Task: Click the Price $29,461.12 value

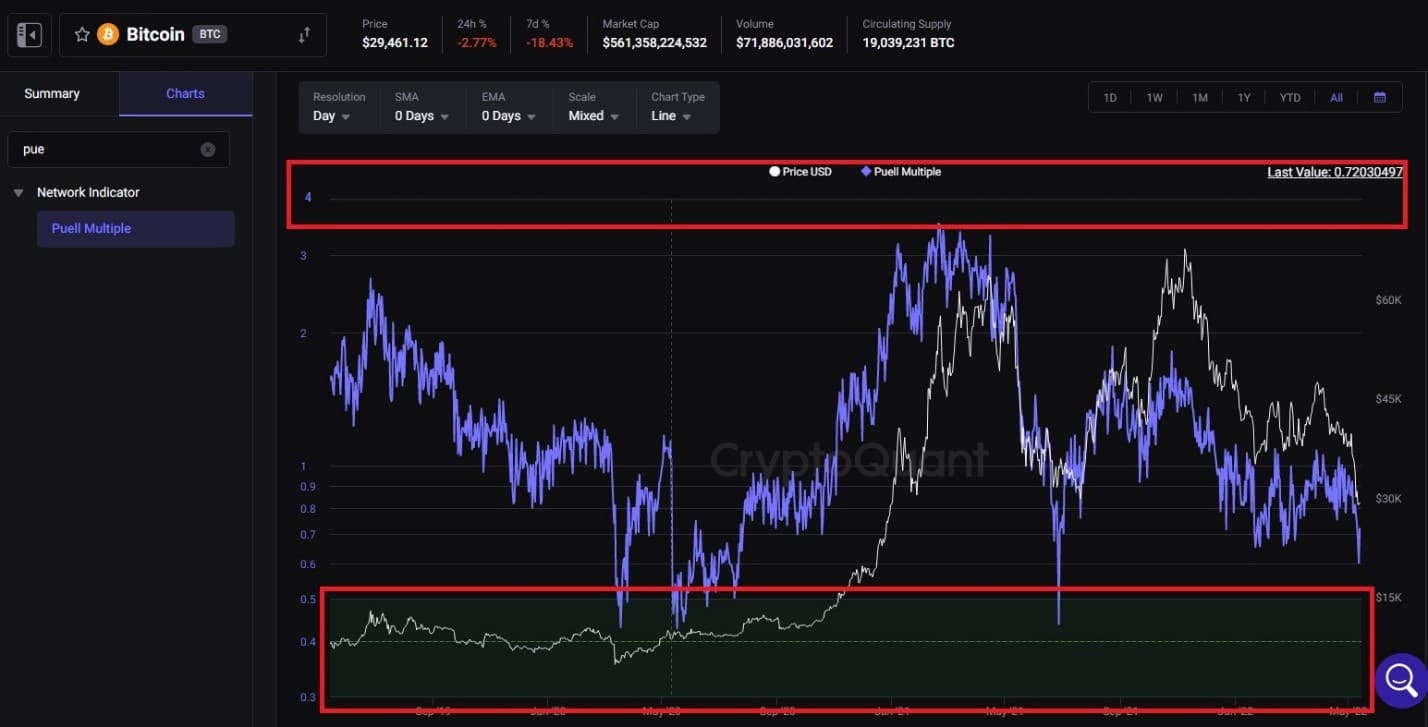Action: click(395, 43)
